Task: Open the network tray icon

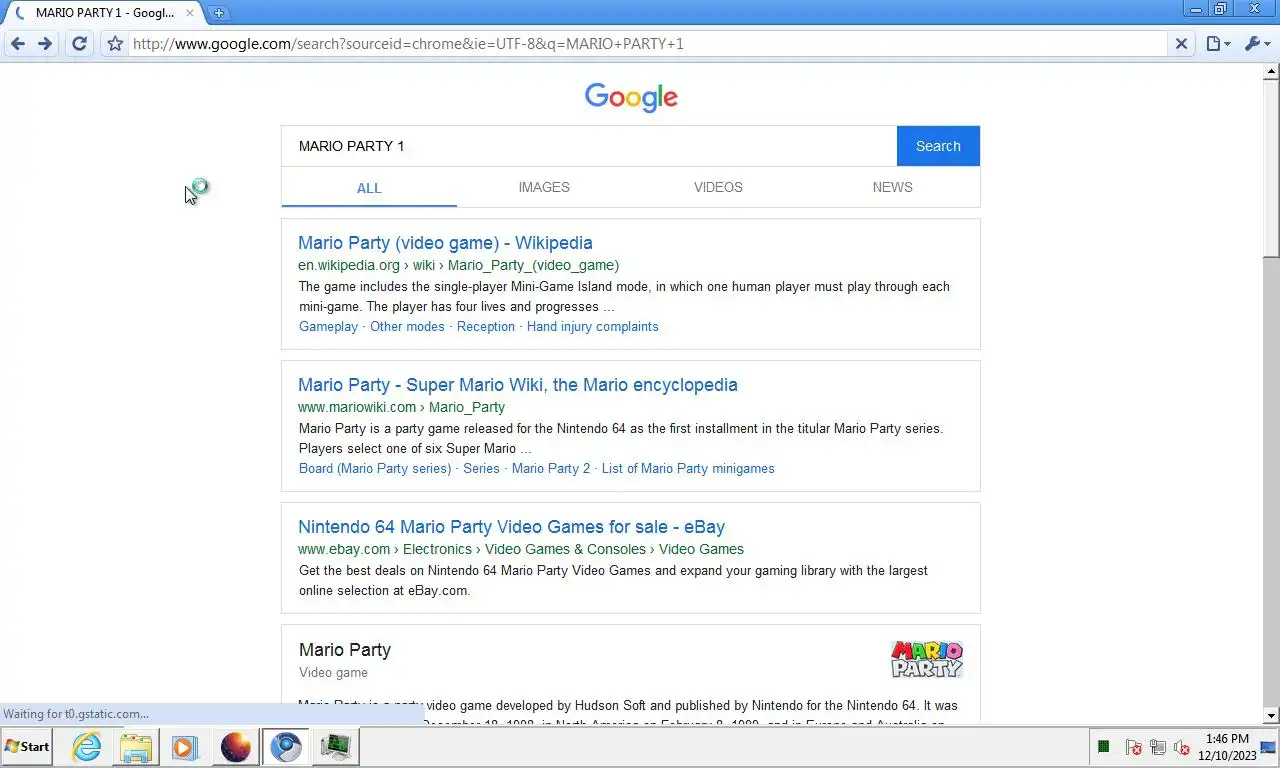Action: click(x=1158, y=747)
